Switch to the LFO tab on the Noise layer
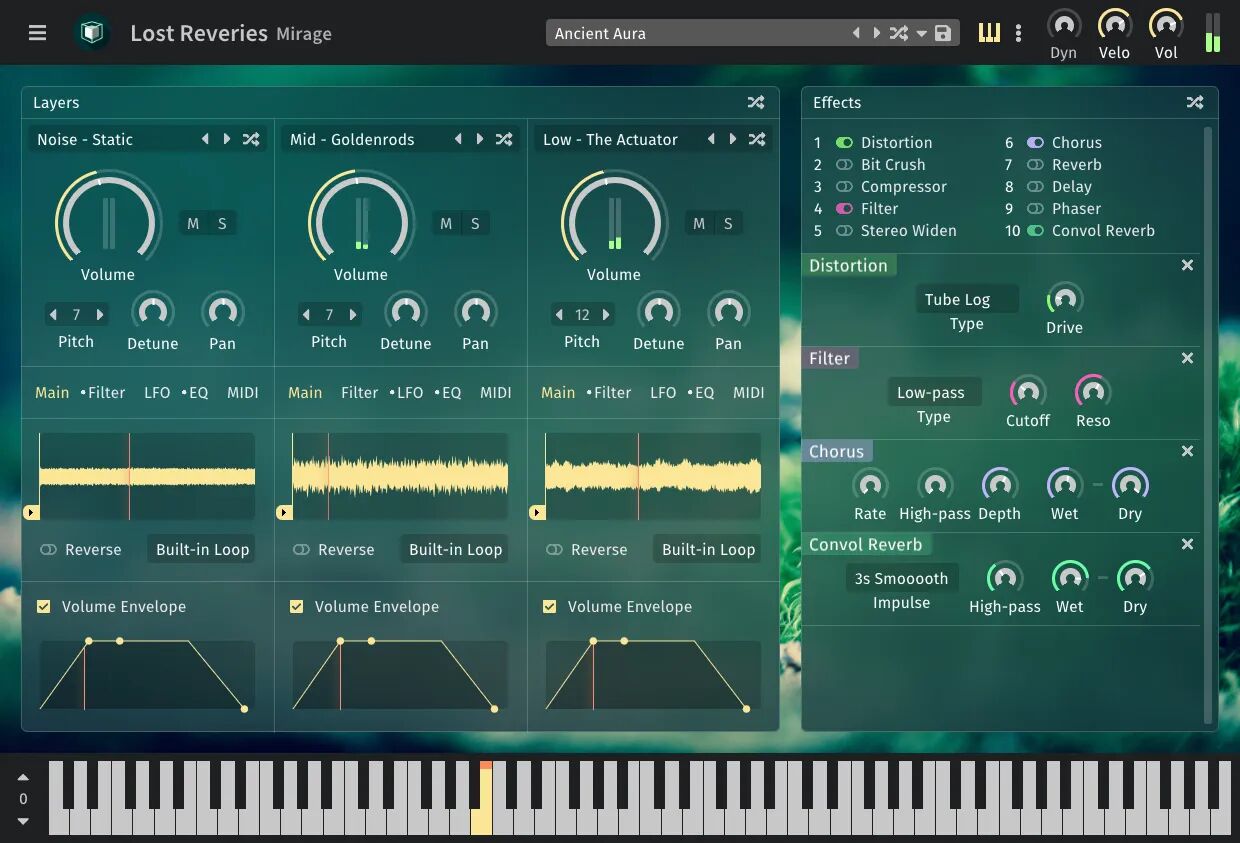Screen dimensions: 1240x843 (x=157, y=392)
